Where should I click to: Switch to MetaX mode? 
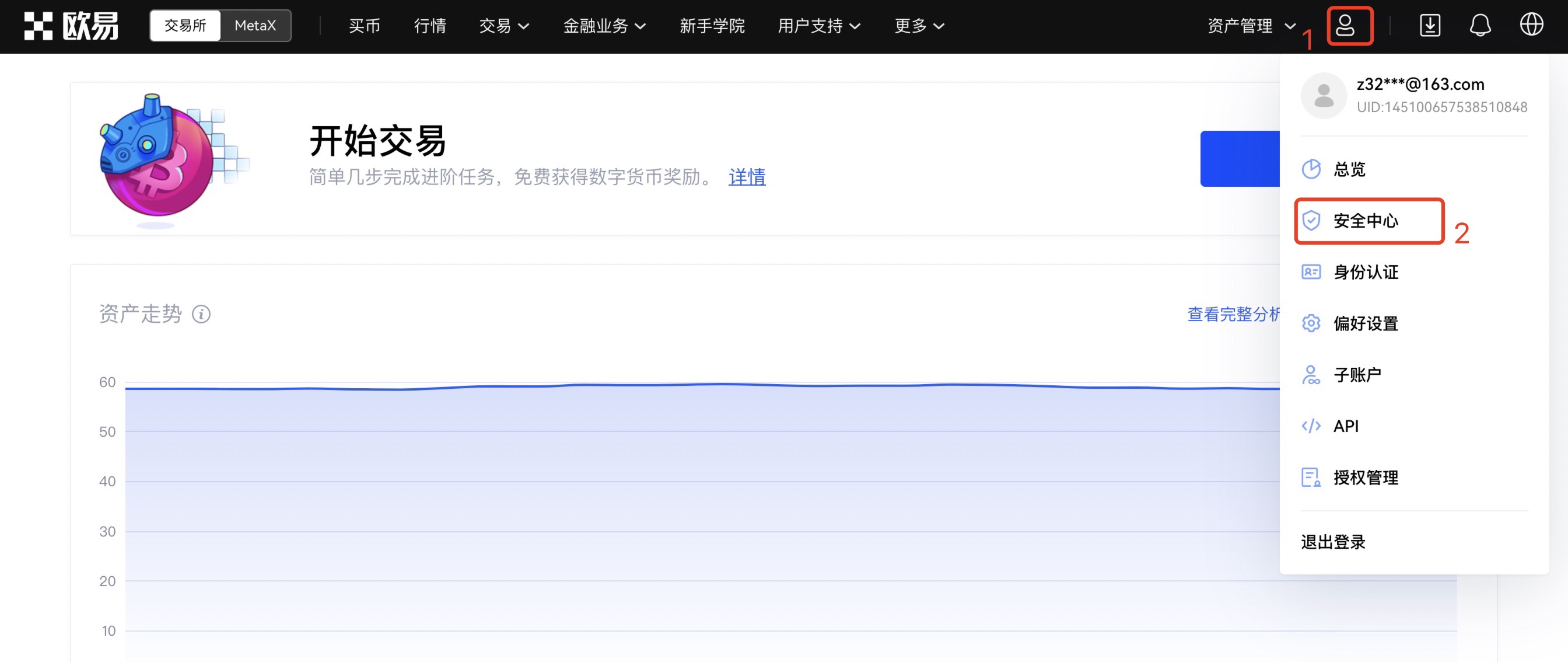pos(255,26)
